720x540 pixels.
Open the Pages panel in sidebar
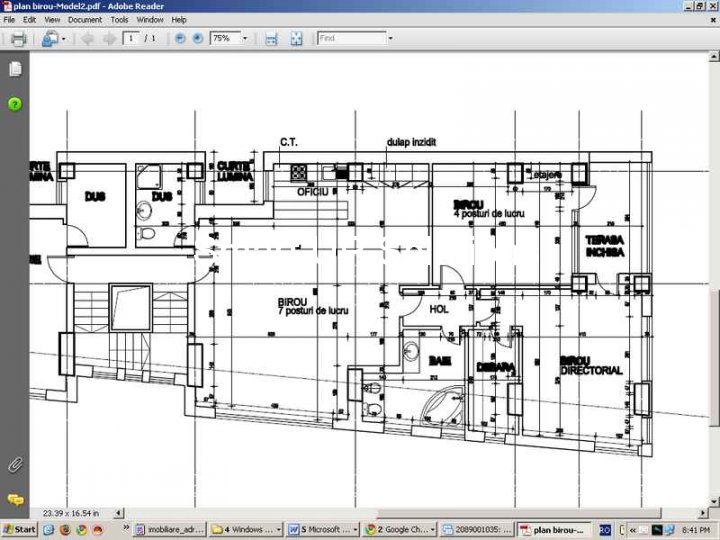tap(15, 69)
